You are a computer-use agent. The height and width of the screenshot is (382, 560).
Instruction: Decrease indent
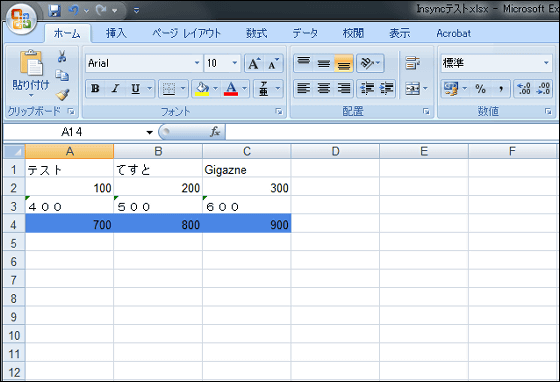(367, 89)
